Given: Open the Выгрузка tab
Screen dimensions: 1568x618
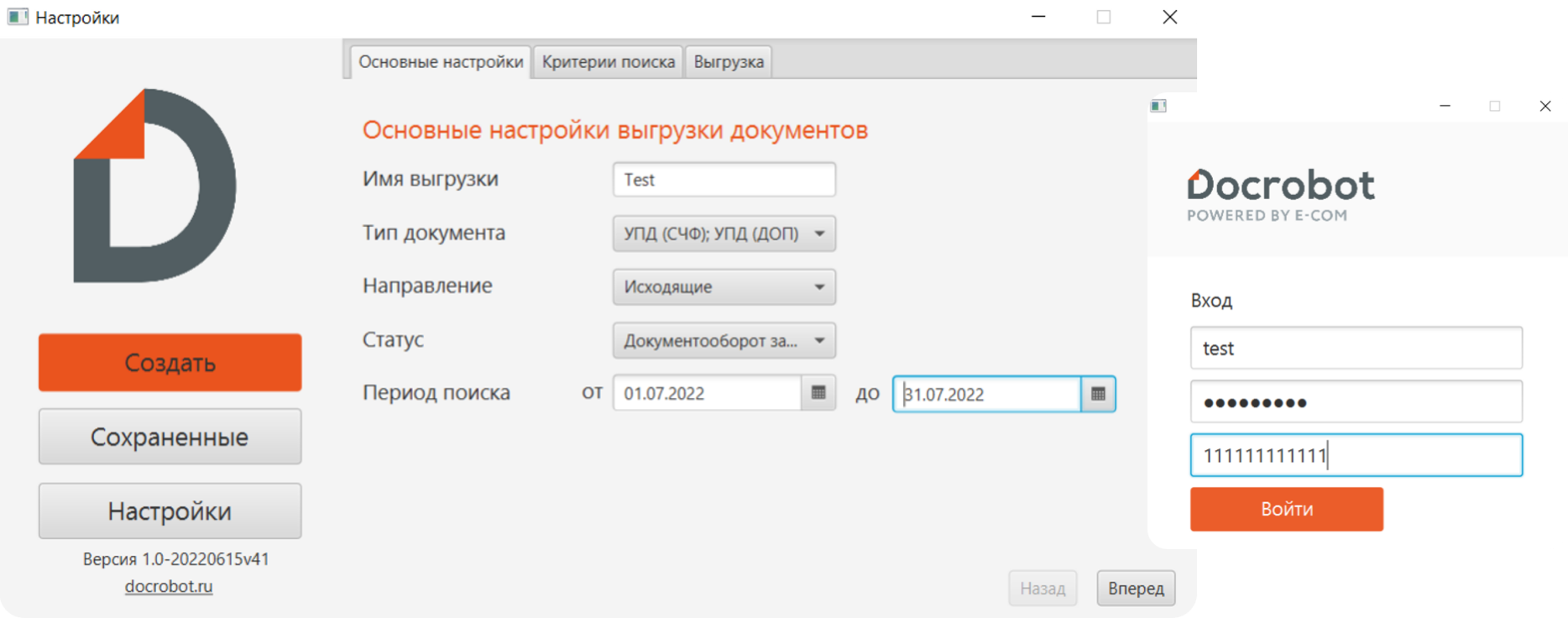Looking at the screenshot, I should click(729, 61).
